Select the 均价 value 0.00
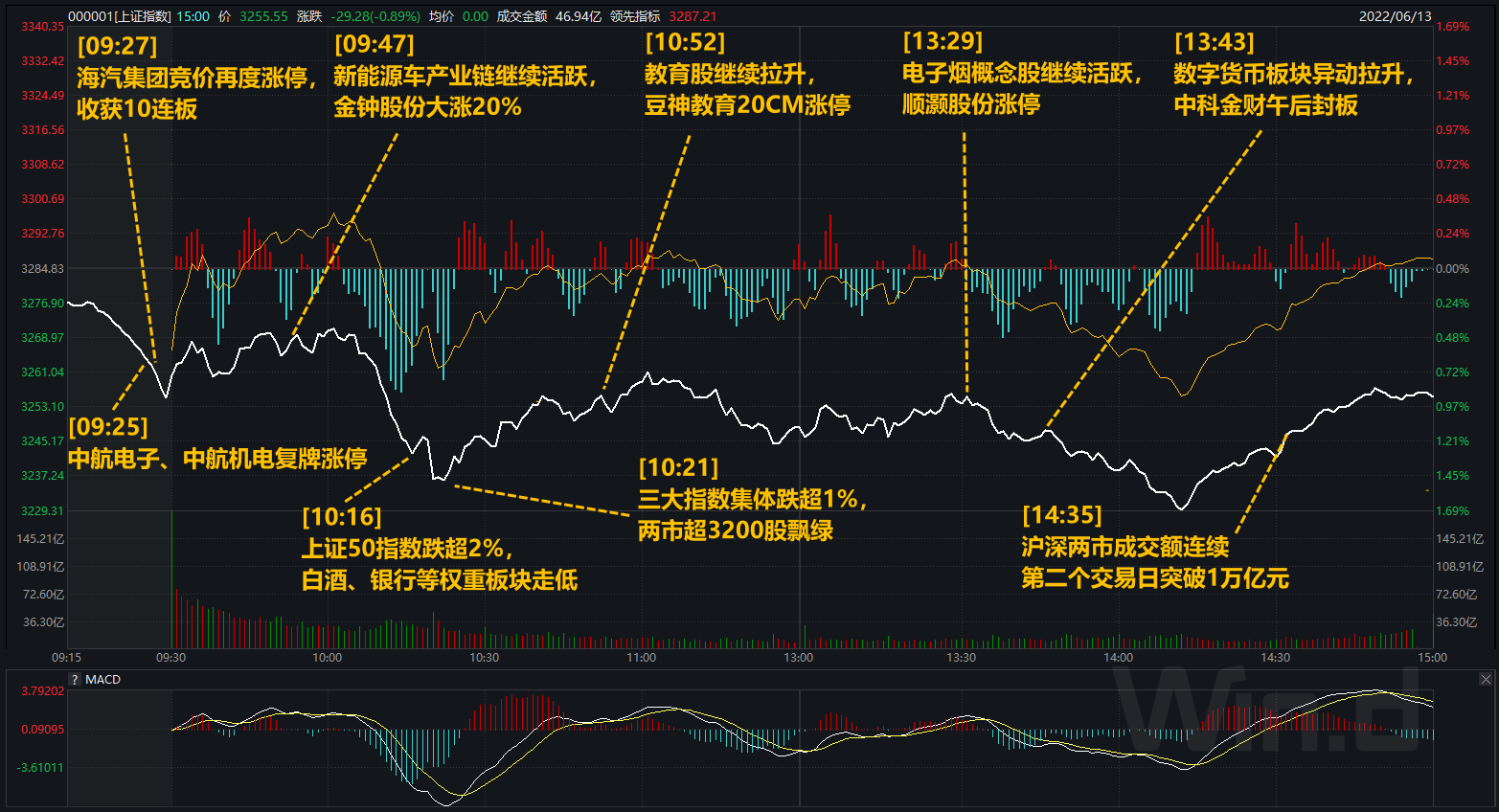The image size is (1499, 812). (x=475, y=16)
